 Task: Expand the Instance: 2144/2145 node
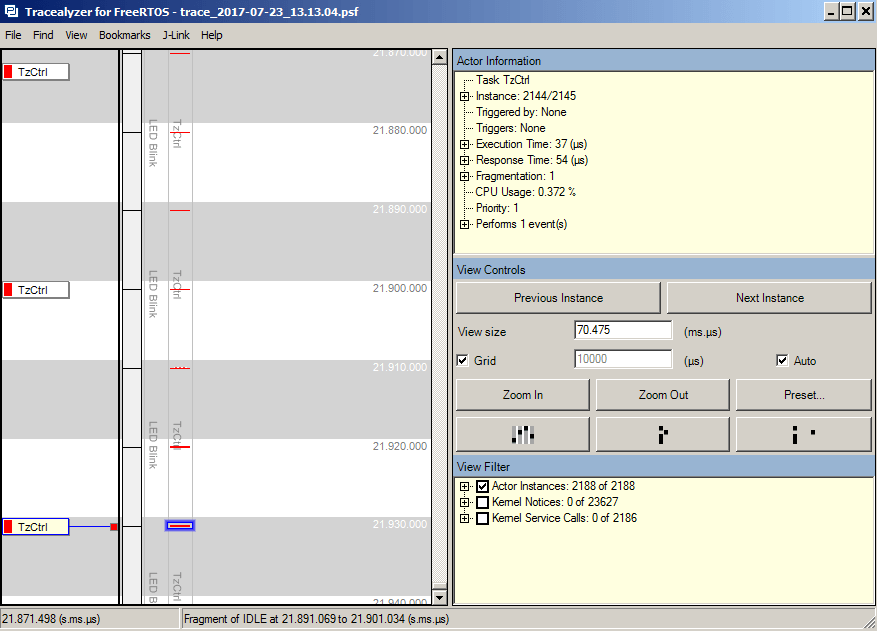point(464,96)
